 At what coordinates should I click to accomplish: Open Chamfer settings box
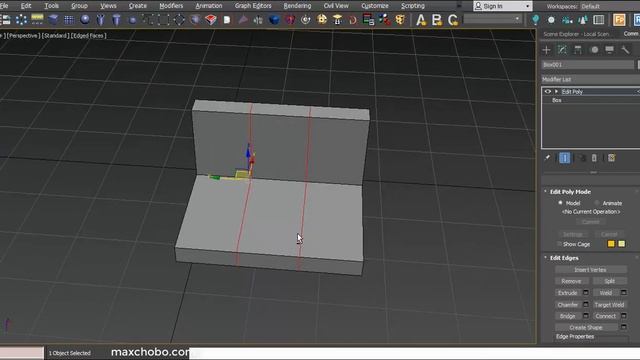586,304
